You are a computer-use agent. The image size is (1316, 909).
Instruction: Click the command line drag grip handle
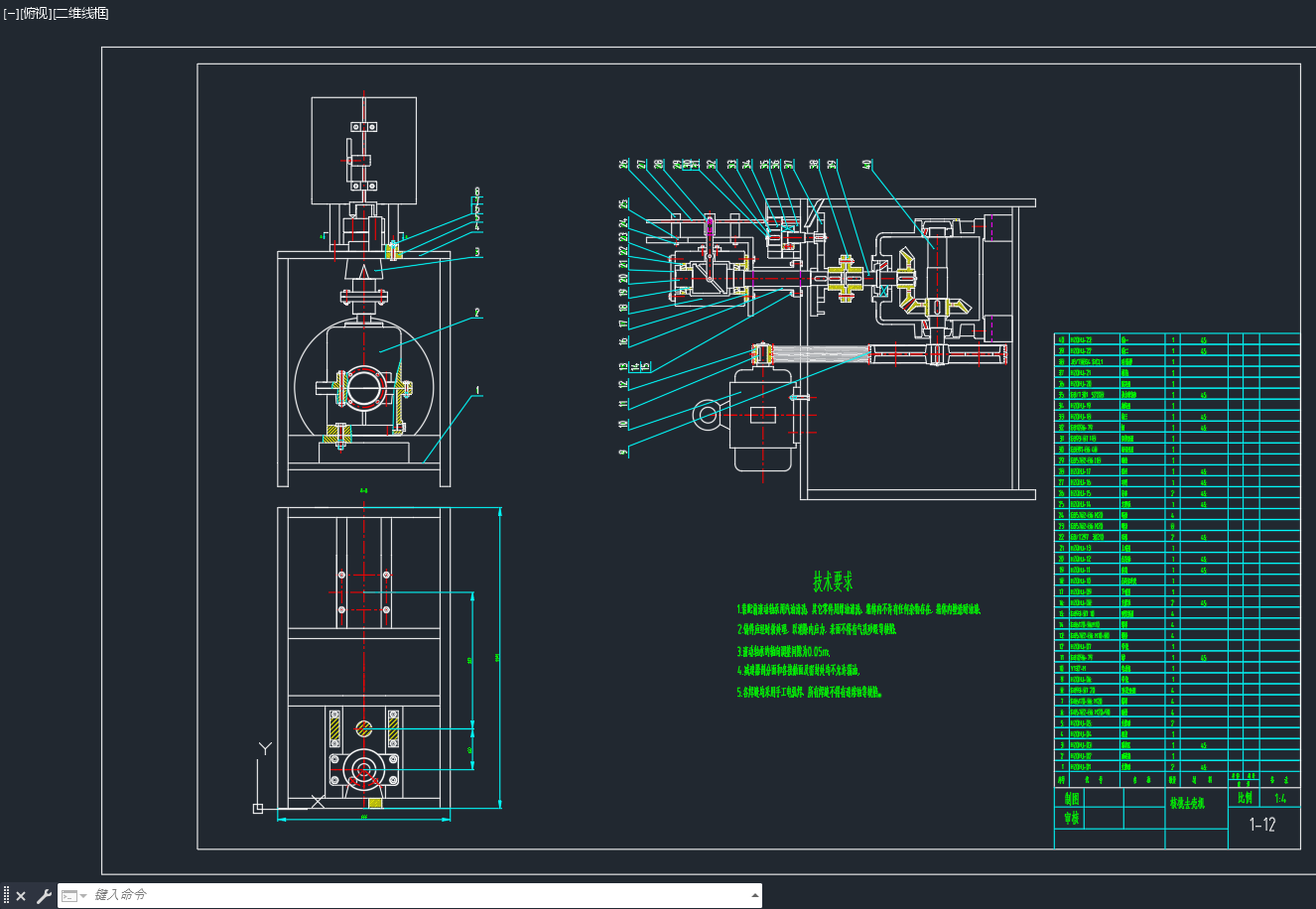pyautogui.click(x=7, y=896)
